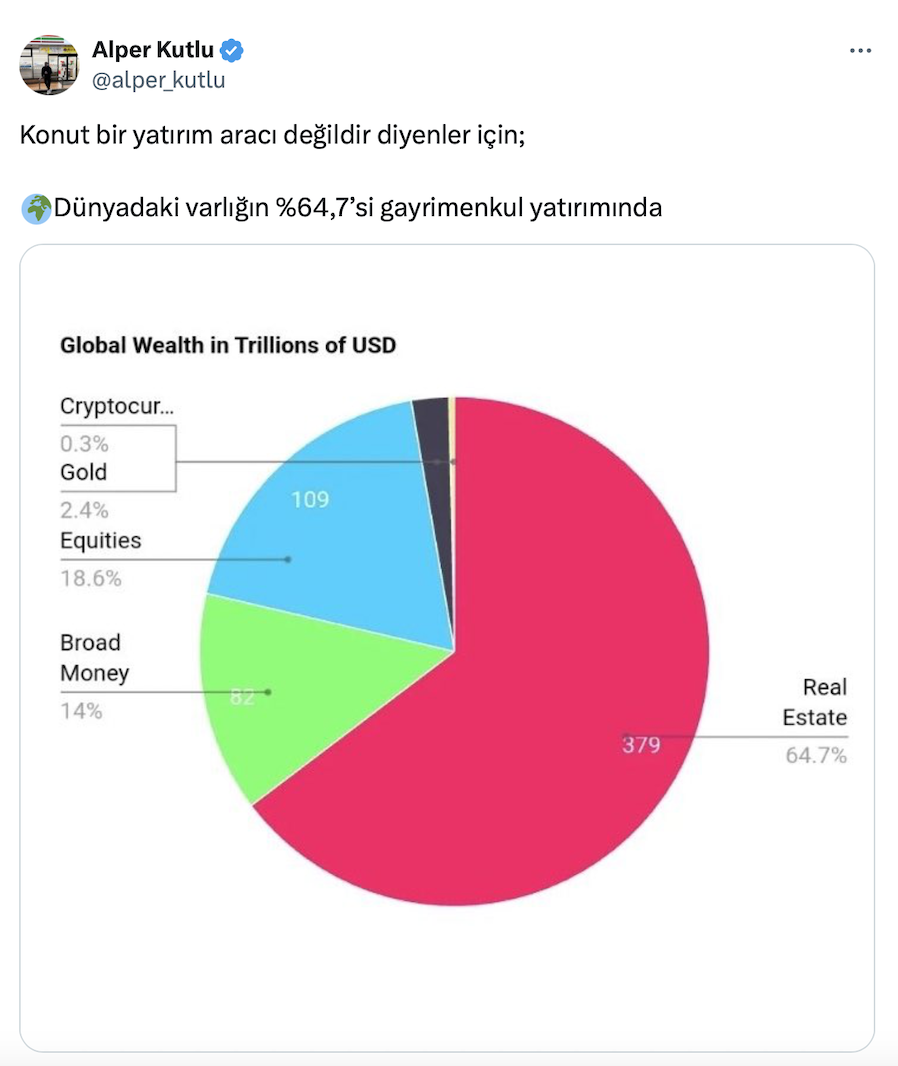Select the dark Gold pie slice
The image size is (898, 1066).
coord(432,430)
